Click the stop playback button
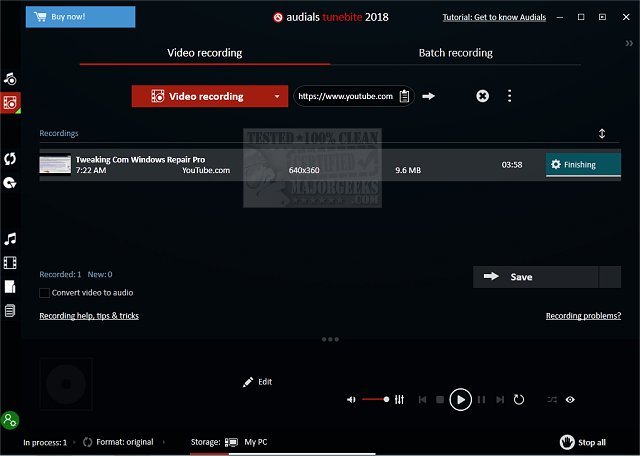640x456 pixels. (x=440, y=400)
